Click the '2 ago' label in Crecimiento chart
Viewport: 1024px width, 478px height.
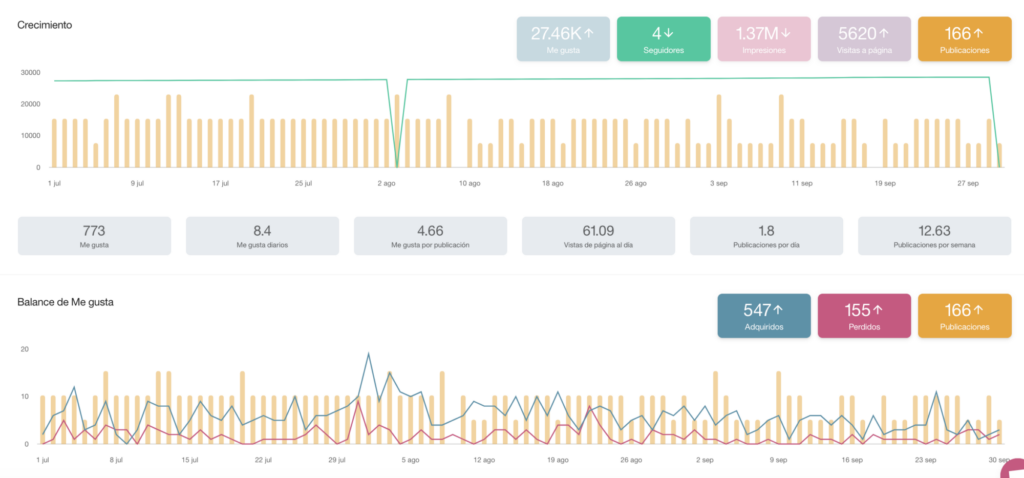[386, 183]
